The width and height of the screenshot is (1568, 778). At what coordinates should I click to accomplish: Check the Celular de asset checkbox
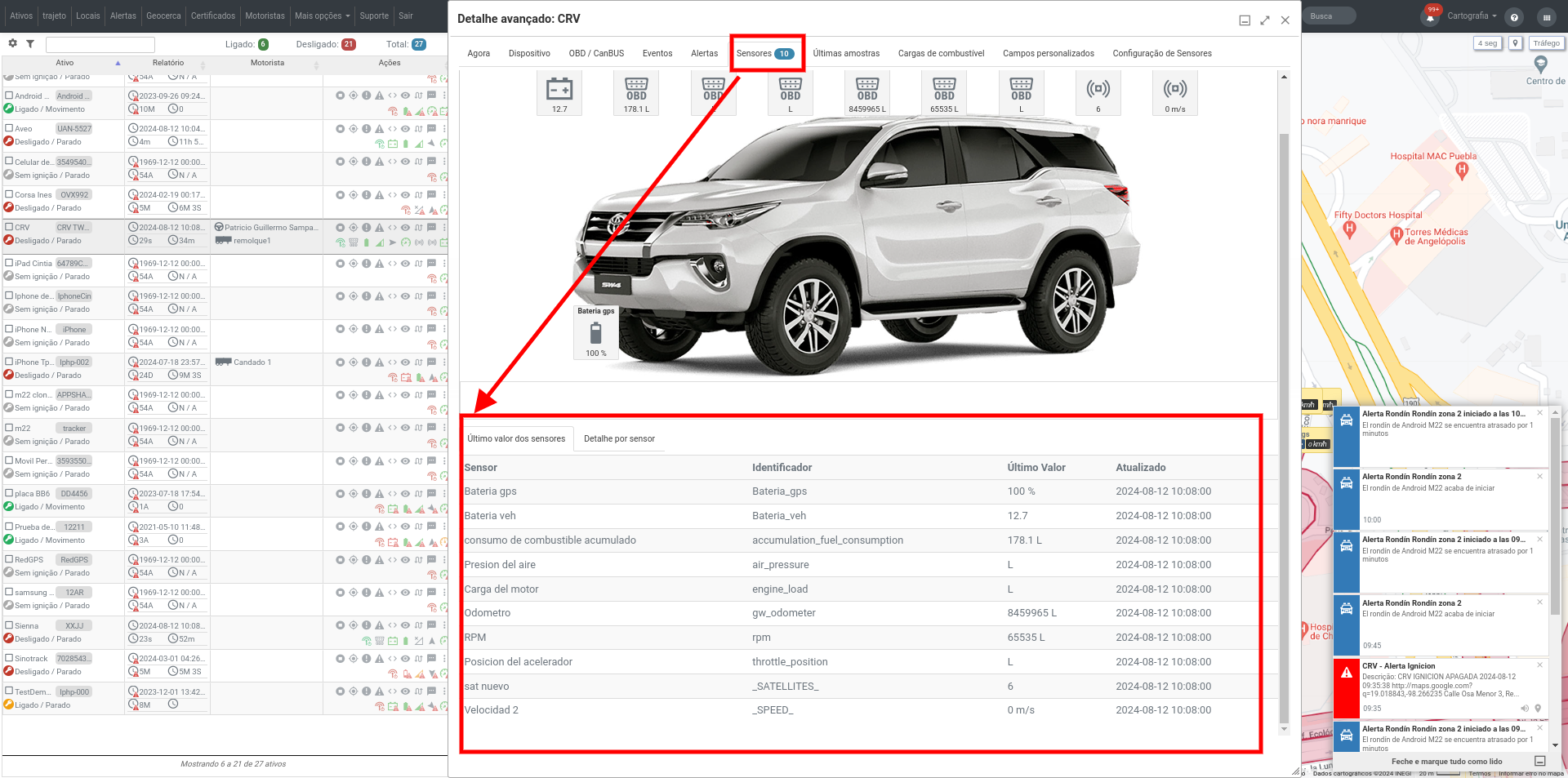pos(9,162)
